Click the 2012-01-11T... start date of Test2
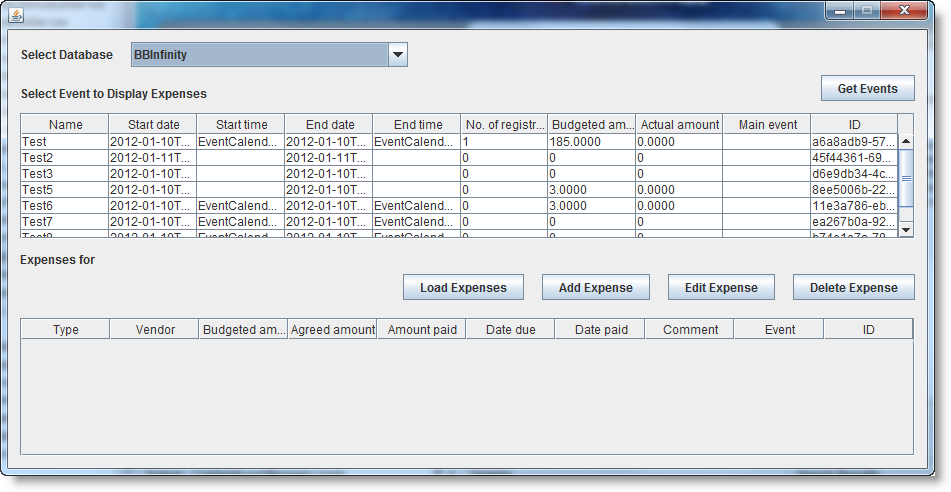Viewport: 951px width, 492px height. point(153,158)
